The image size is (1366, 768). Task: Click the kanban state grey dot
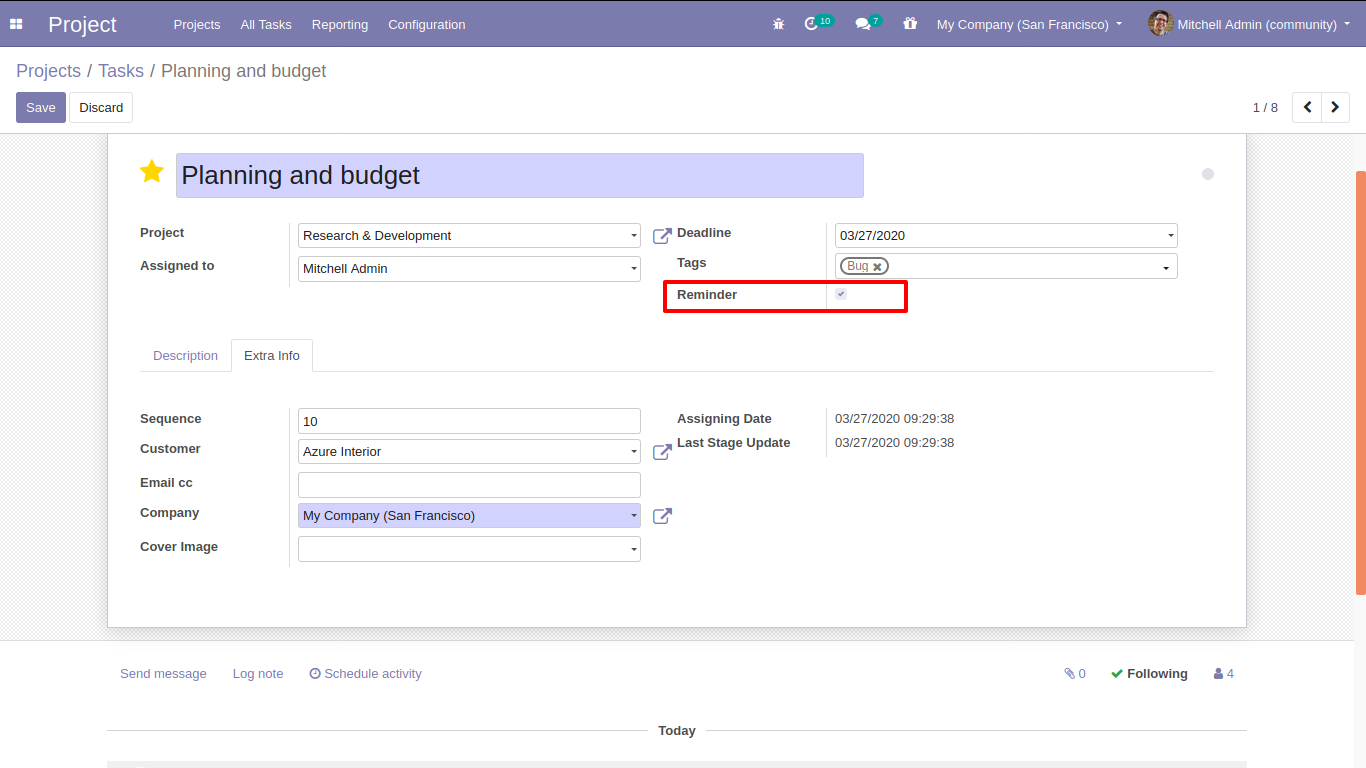pyautogui.click(x=1208, y=174)
